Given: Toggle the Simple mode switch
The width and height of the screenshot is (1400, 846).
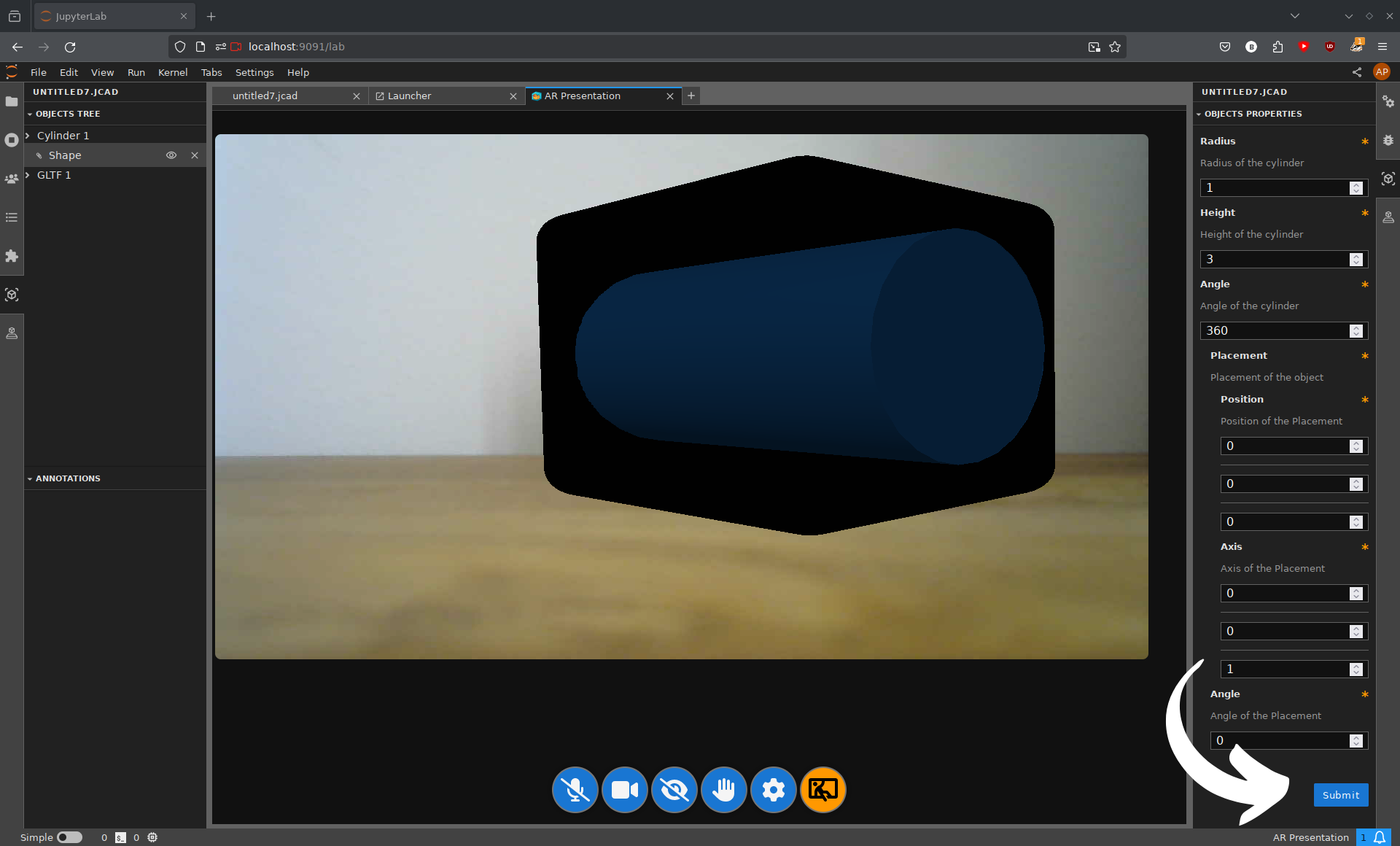Looking at the screenshot, I should [69, 837].
